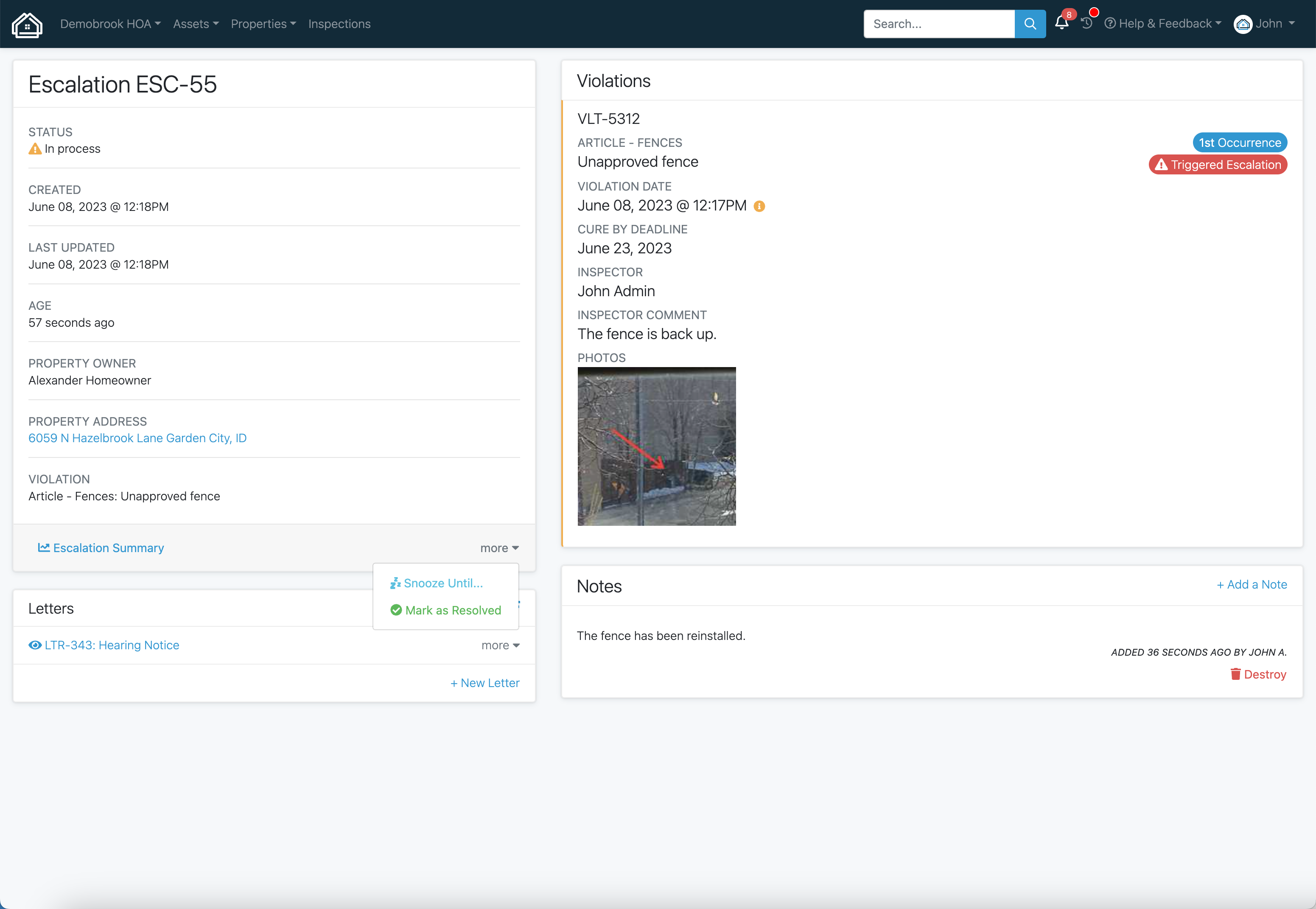Click the 1st Occurrence badge
1316x909 pixels.
coord(1240,143)
